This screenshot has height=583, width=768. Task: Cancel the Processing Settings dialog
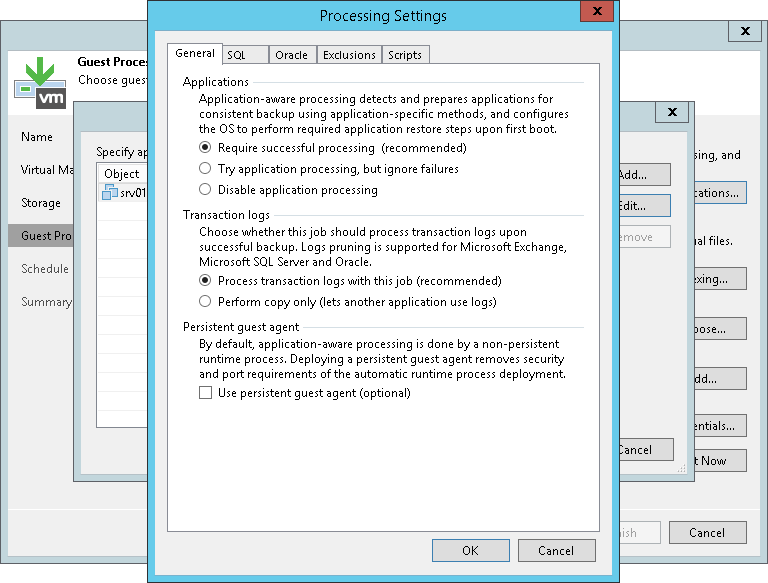556,551
